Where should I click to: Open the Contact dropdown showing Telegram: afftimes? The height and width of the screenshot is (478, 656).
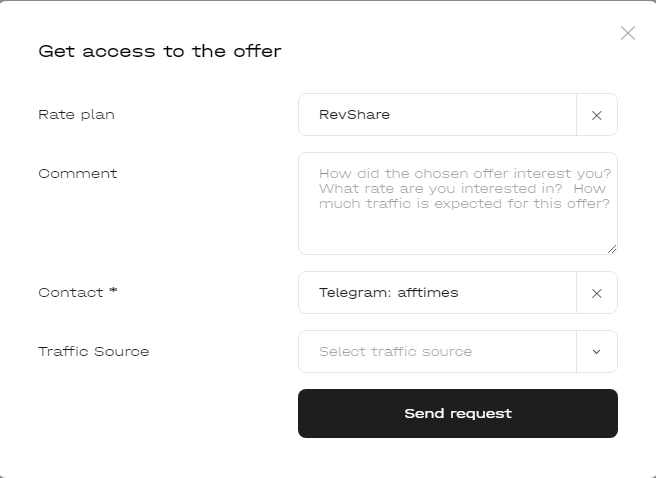pos(437,293)
